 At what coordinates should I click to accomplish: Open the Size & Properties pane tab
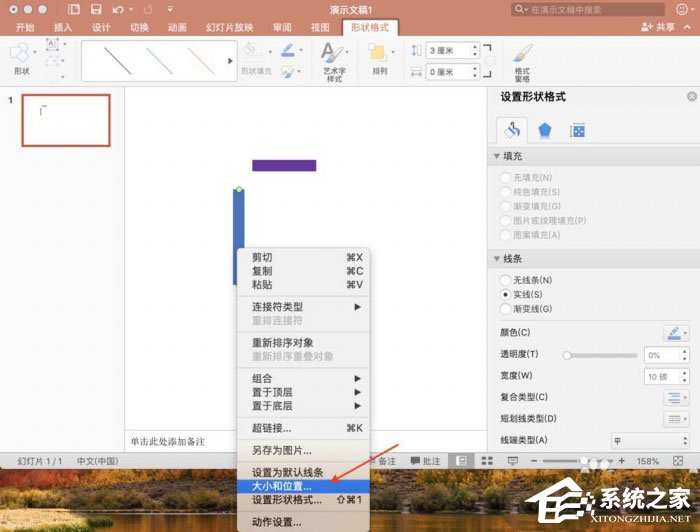point(577,131)
